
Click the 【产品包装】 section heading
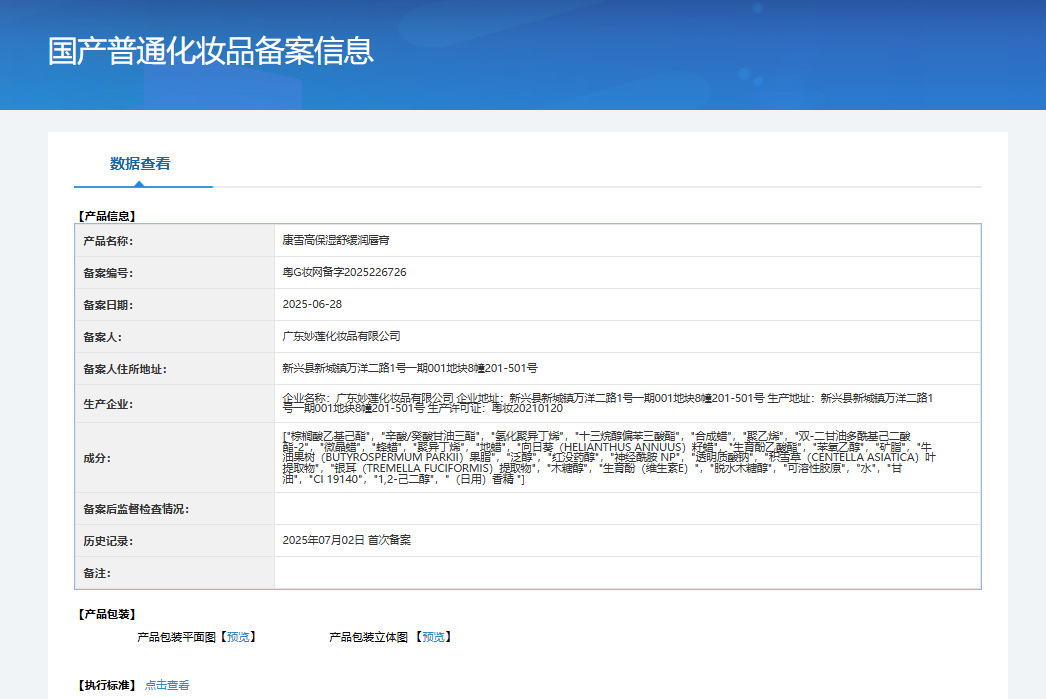(107, 614)
